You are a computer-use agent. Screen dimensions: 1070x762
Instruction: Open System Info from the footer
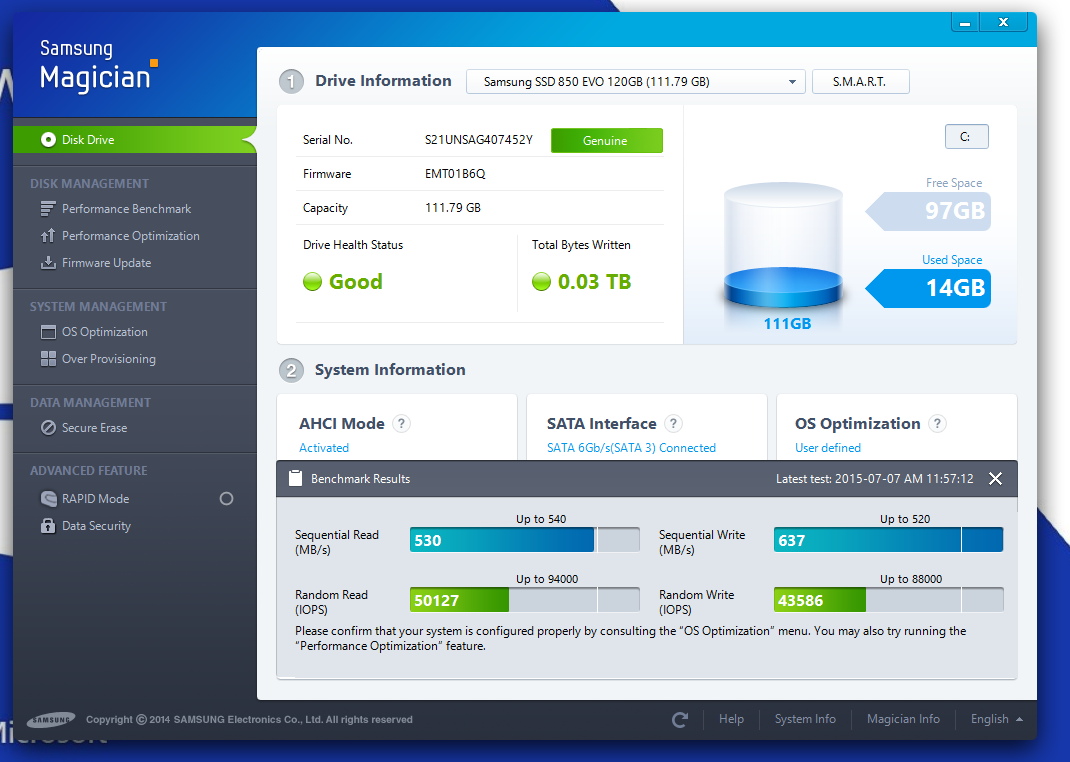point(805,719)
